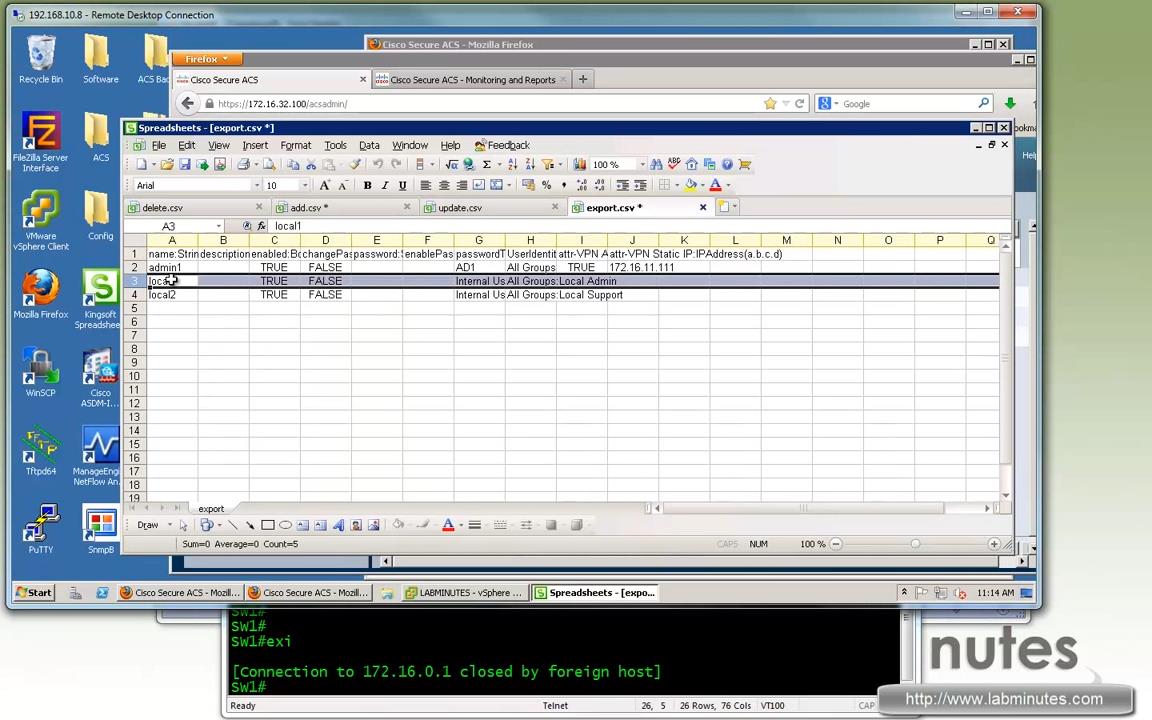Insert WordArt from the Draw toolbar
The image size is (1152, 720).
[339, 525]
